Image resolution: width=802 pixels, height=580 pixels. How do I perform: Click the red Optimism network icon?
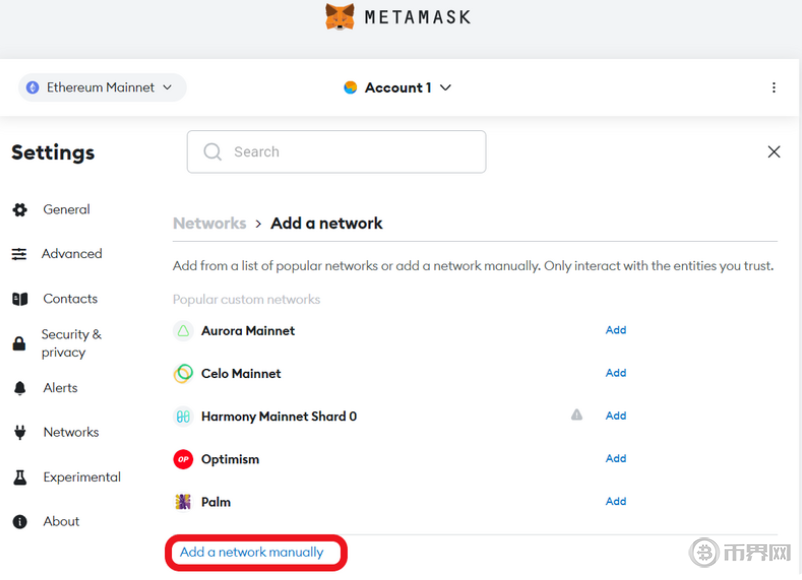(183, 460)
